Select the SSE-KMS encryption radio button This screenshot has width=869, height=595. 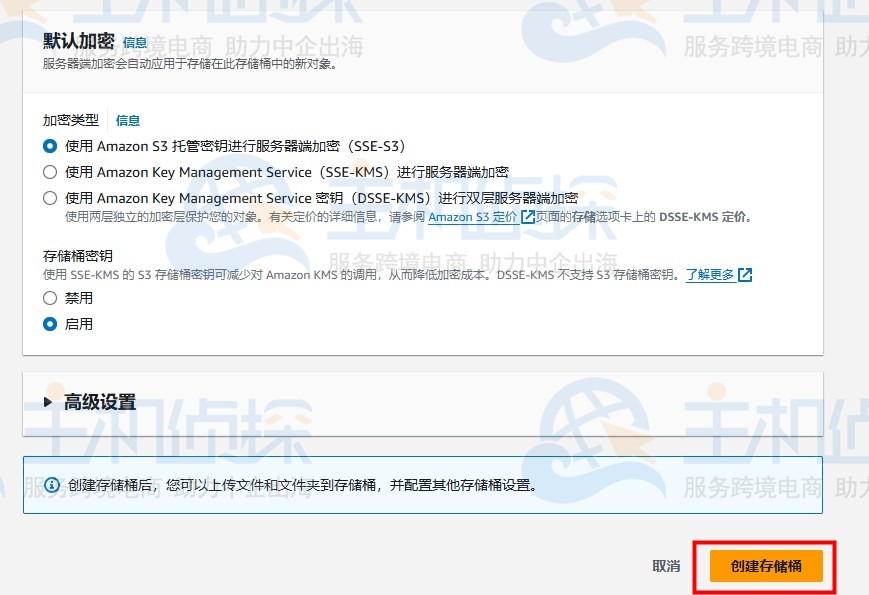[x=50, y=171]
